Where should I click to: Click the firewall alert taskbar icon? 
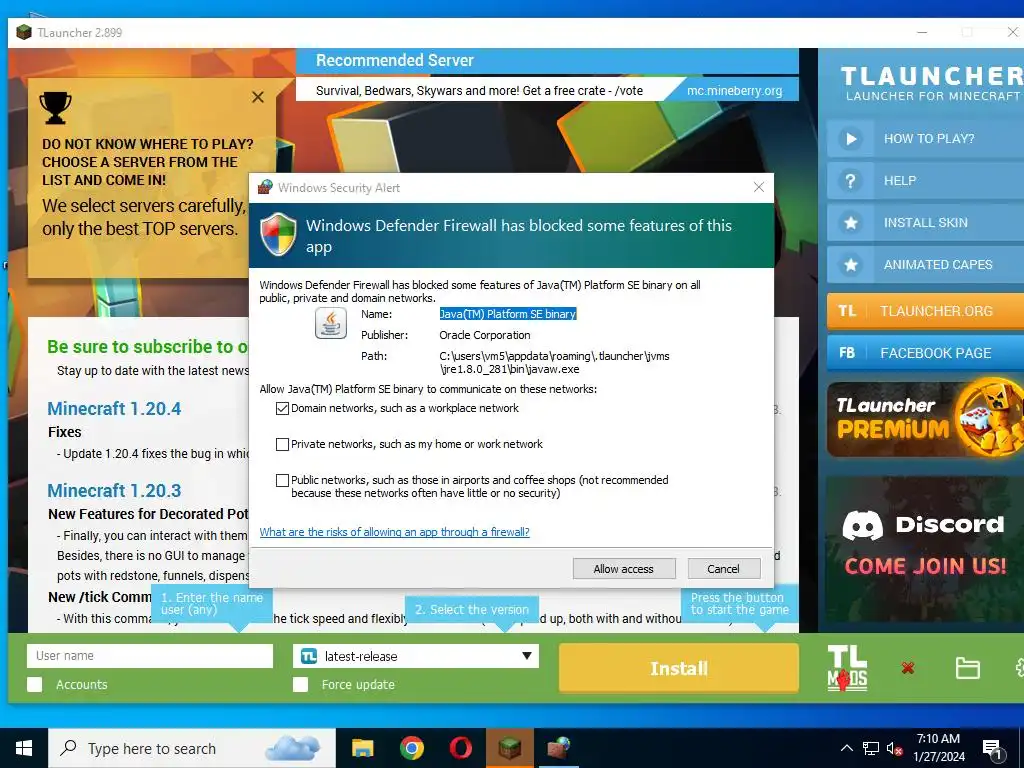[558, 748]
